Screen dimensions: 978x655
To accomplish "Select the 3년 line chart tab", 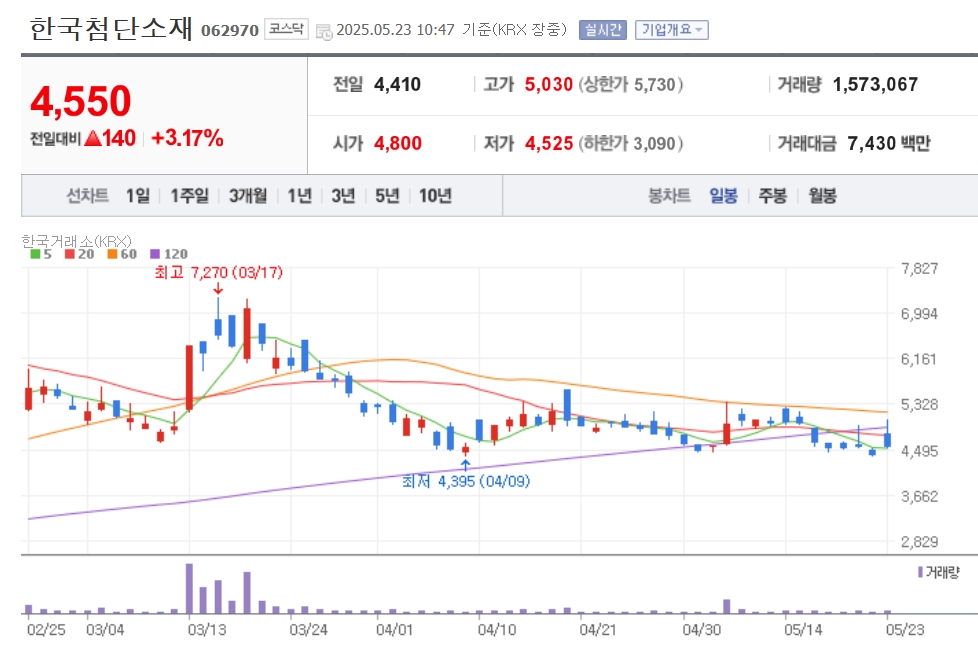I will click(x=343, y=196).
